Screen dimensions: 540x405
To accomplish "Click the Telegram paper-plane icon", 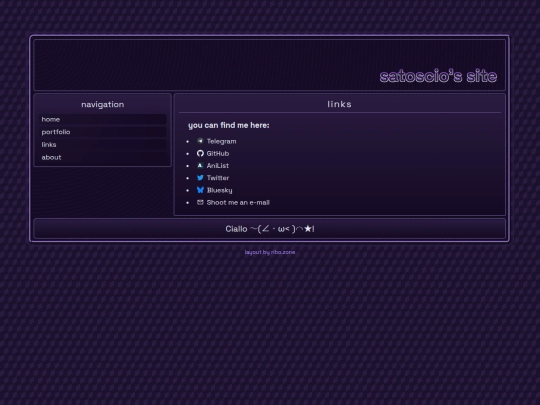I will coord(200,141).
